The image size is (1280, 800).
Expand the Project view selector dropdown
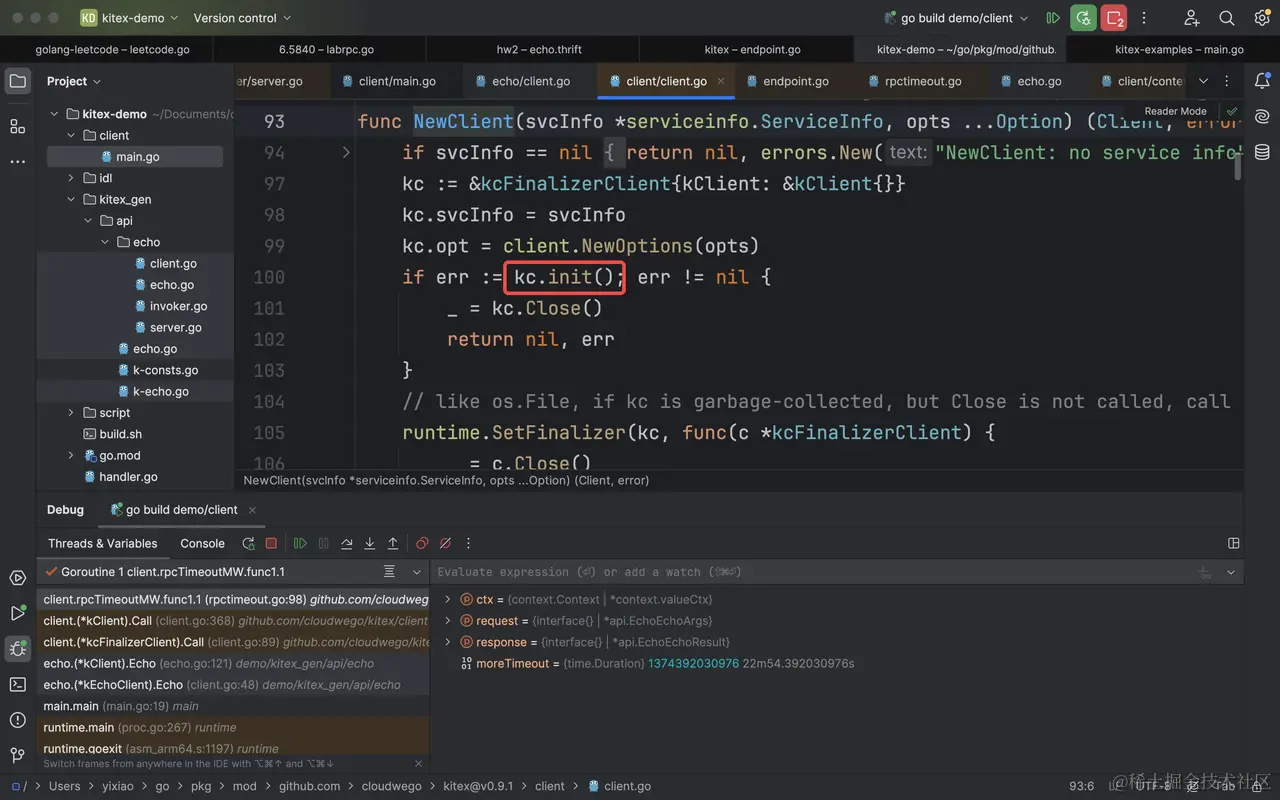click(x=74, y=81)
